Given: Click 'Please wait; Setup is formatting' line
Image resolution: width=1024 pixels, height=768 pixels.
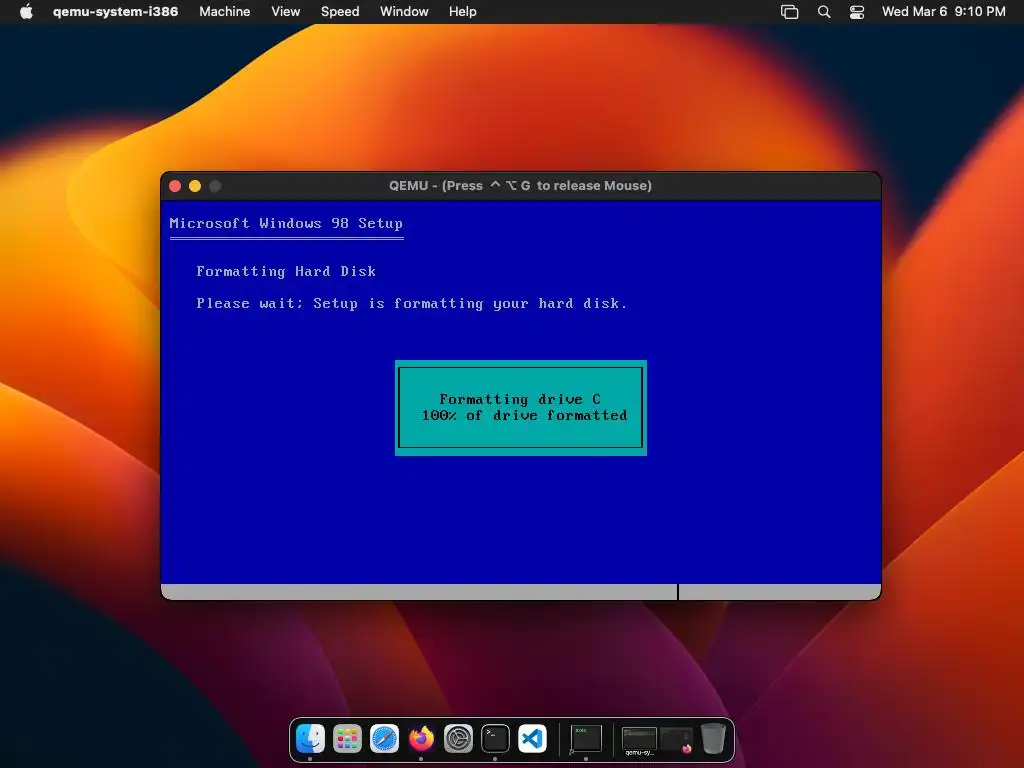Looking at the screenshot, I should [411, 303].
